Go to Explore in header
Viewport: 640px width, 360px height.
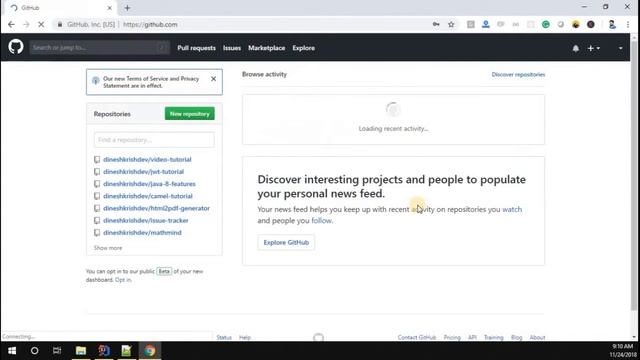(x=304, y=48)
